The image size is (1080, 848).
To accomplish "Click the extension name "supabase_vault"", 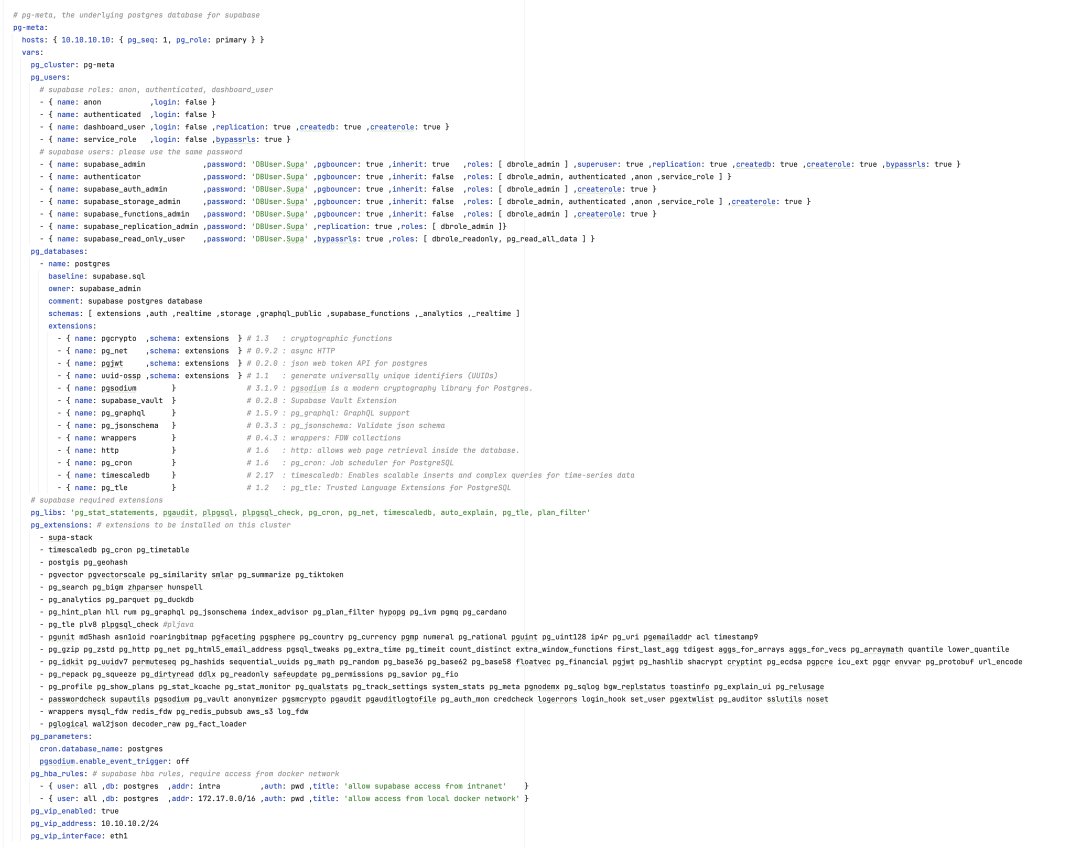I will (x=132, y=401).
